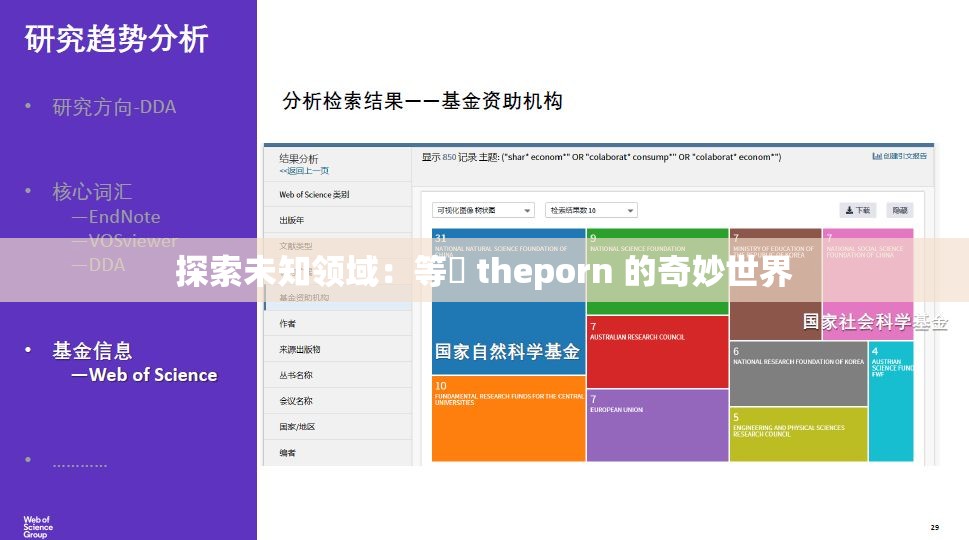Click the 隐藏 hide button

click(x=899, y=210)
